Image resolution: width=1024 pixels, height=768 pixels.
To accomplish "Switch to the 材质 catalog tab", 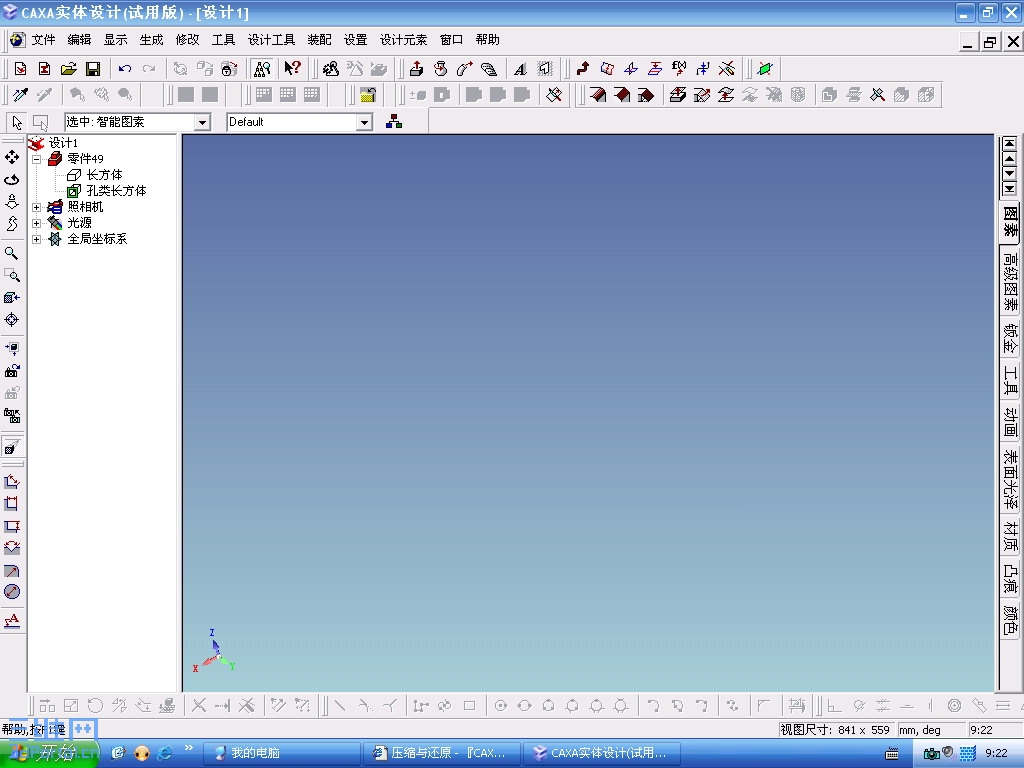I will coord(1010,536).
